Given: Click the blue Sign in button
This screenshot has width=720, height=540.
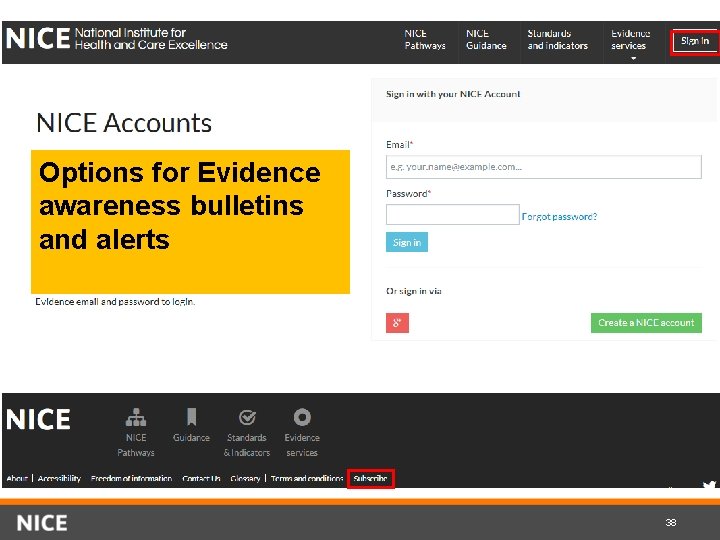Looking at the screenshot, I should click(407, 242).
